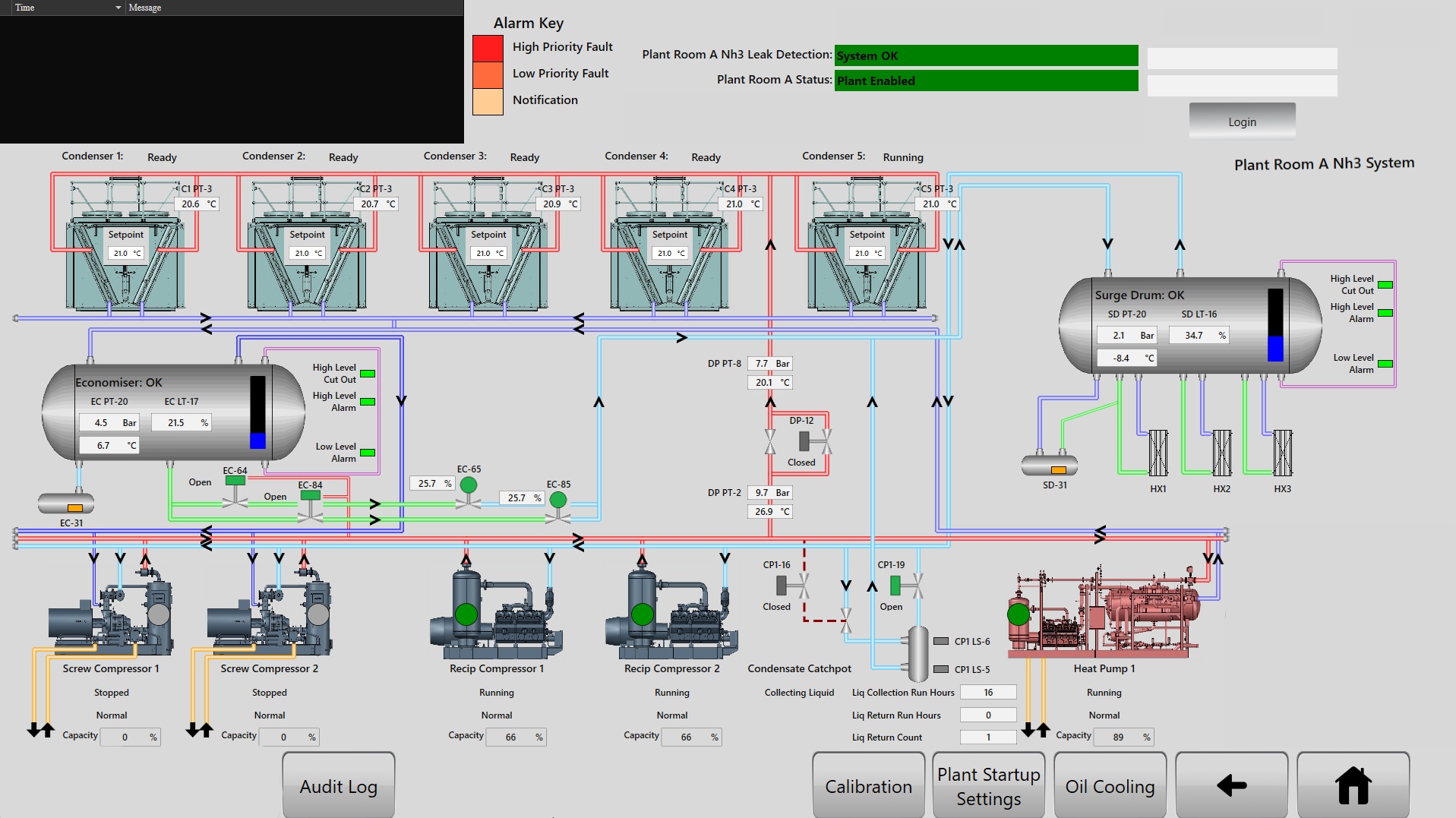Select the HX2 heat exchanger icon
Viewport: 1456px width, 818px height.
point(1221,453)
